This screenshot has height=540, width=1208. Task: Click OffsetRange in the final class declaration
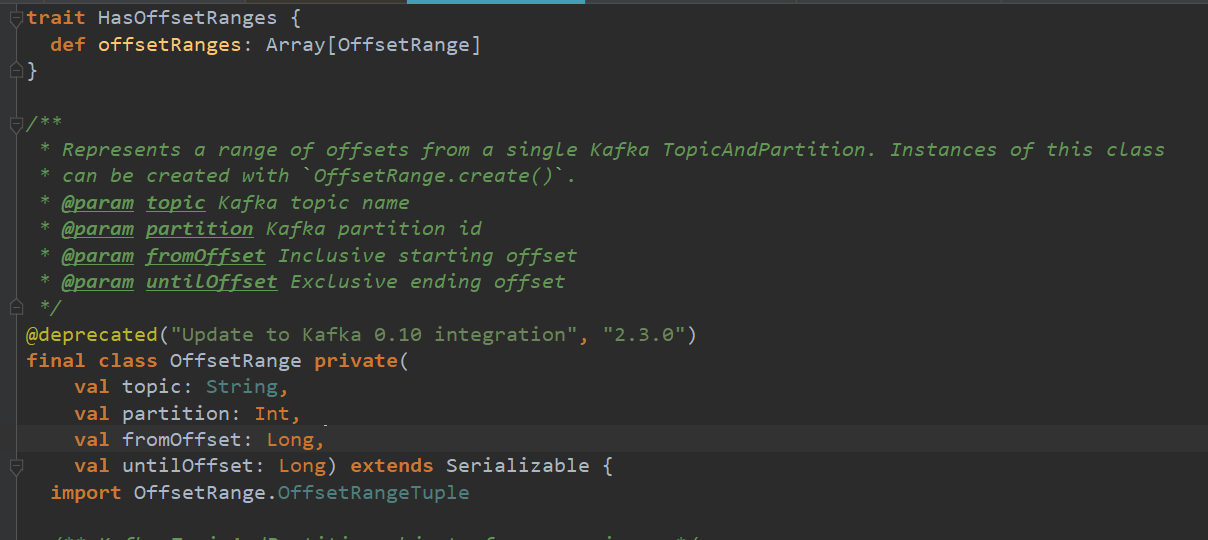(235, 360)
